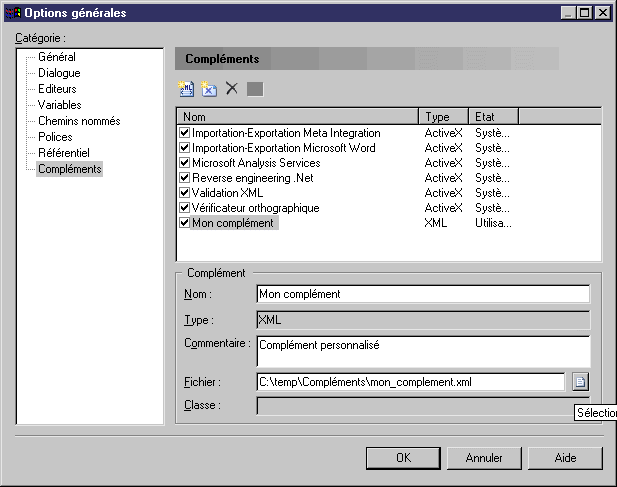
Task: Open the Variables category
Action: point(60,105)
